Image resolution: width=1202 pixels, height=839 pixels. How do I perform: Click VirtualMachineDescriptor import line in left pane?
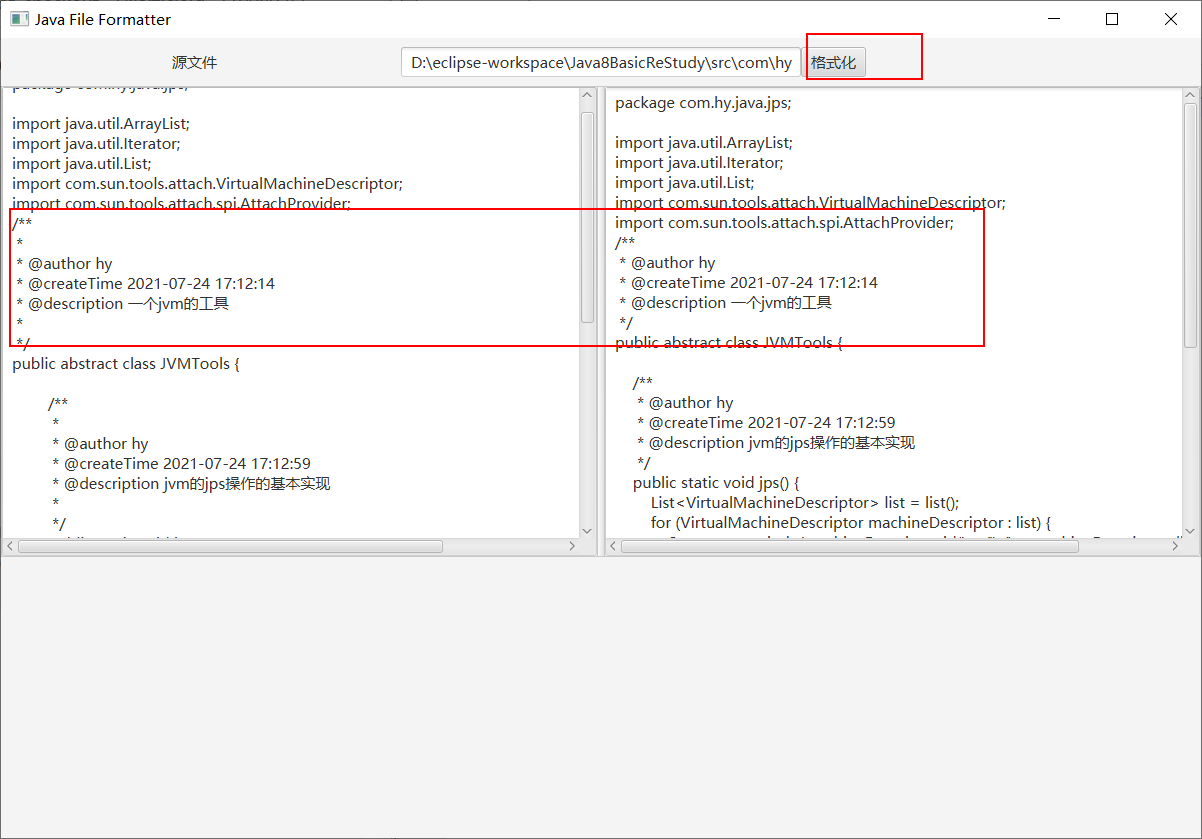pyautogui.click(x=207, y=183)
